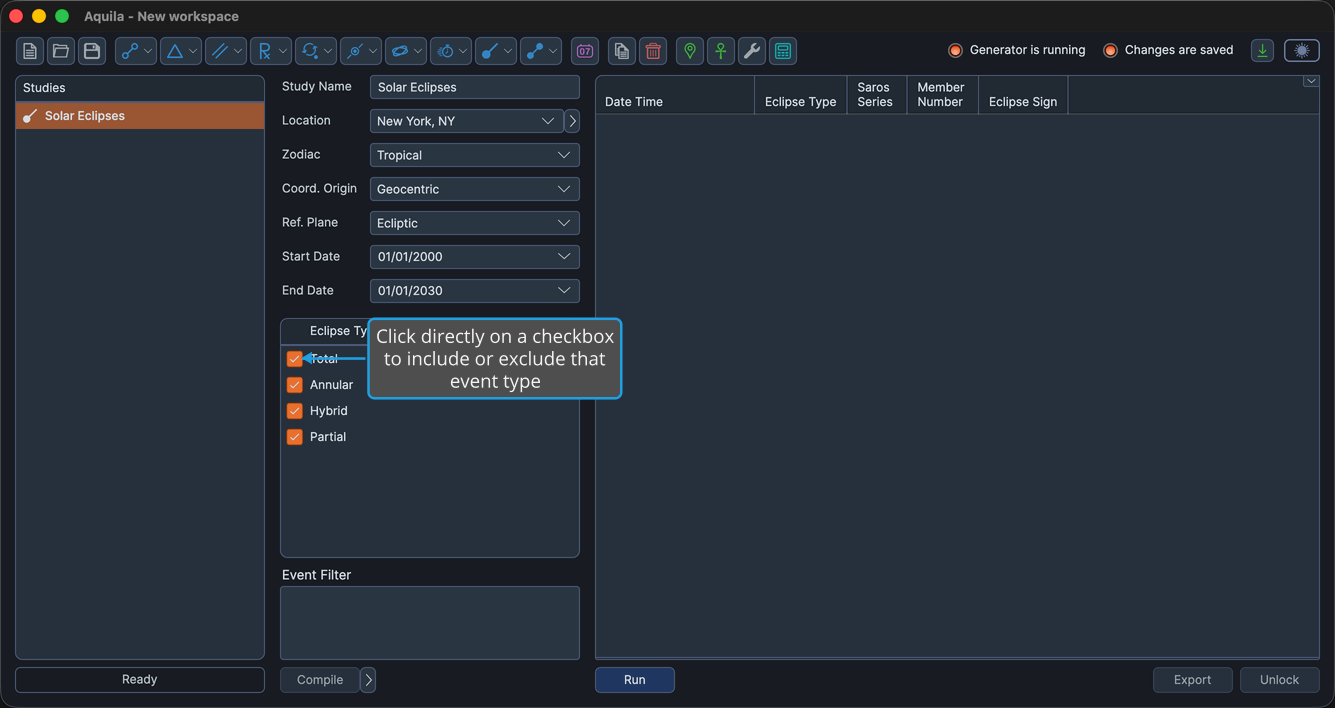Click the arrow button beside Compile
The image size is (1335, 708).
point(368,680)
